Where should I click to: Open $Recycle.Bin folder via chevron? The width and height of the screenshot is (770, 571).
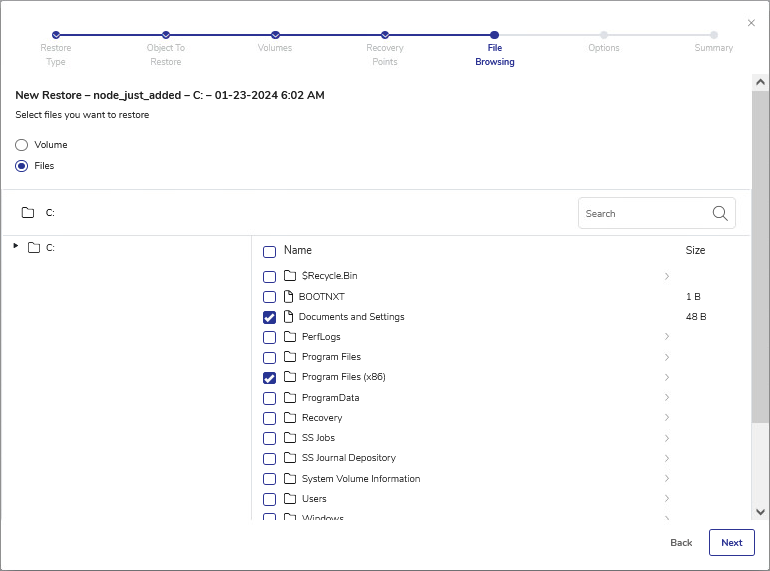pyautogui.click(x=667, y=276)
